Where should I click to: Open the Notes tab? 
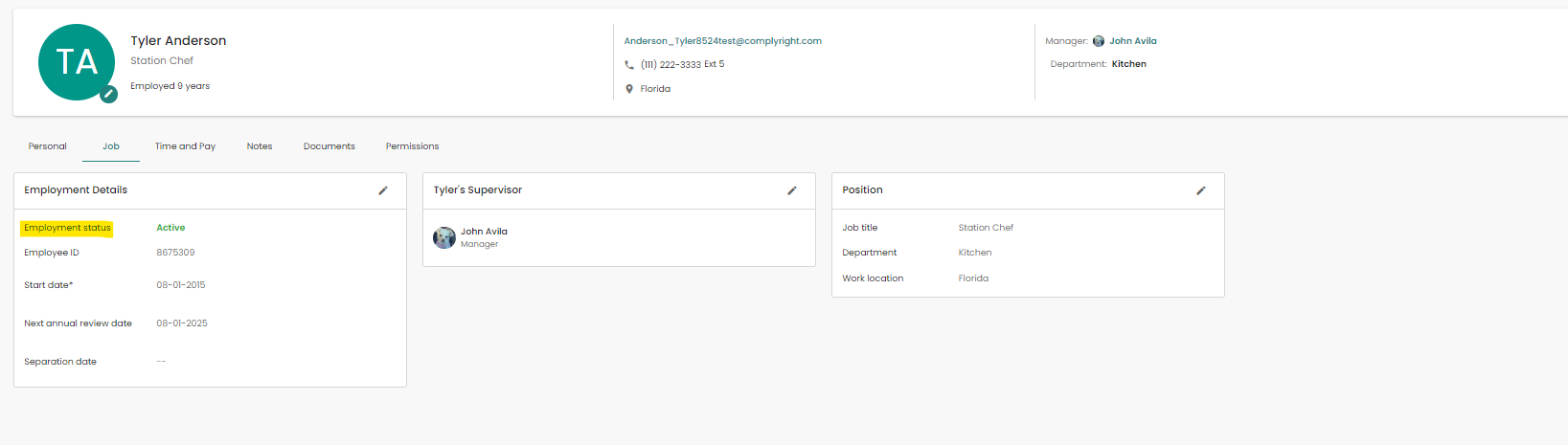260,146
